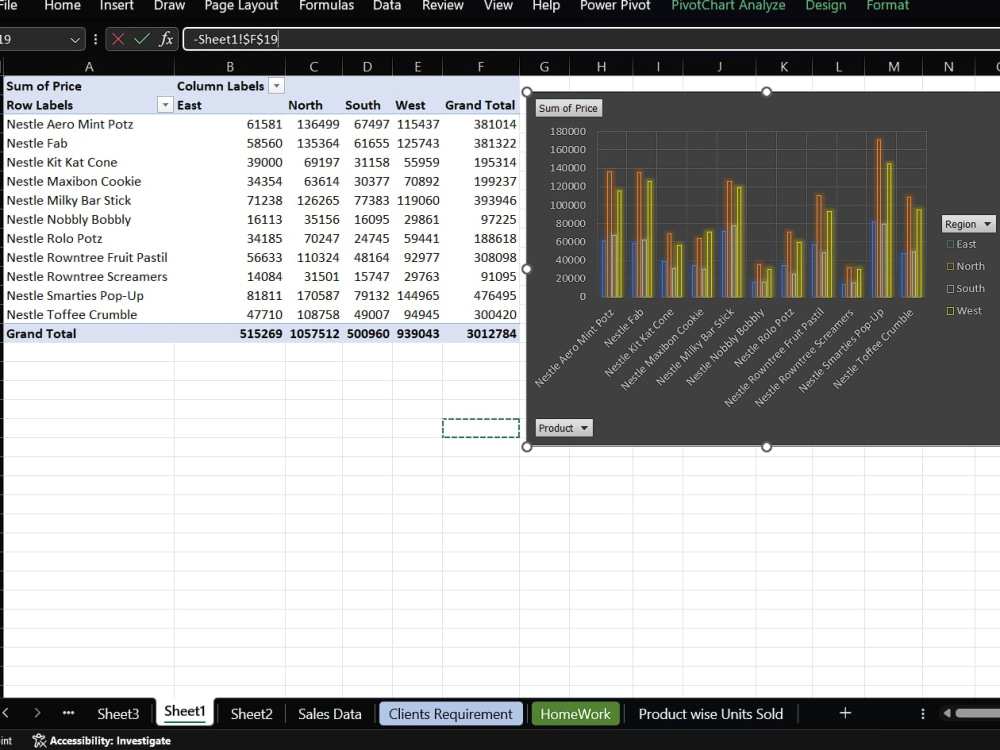Click inside the formula bar input
The width and height of the screenshot is (1000, 750).
(591, 39)
